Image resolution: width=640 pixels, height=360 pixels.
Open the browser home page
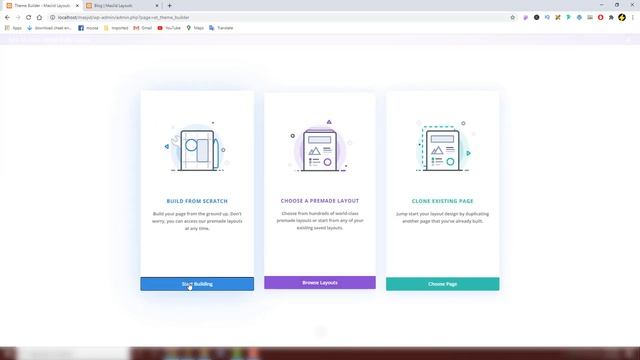click(39, 18)
